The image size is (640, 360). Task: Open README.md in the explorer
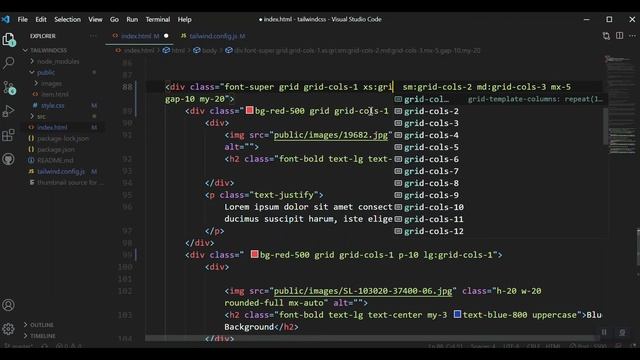(x=55, y=160)
